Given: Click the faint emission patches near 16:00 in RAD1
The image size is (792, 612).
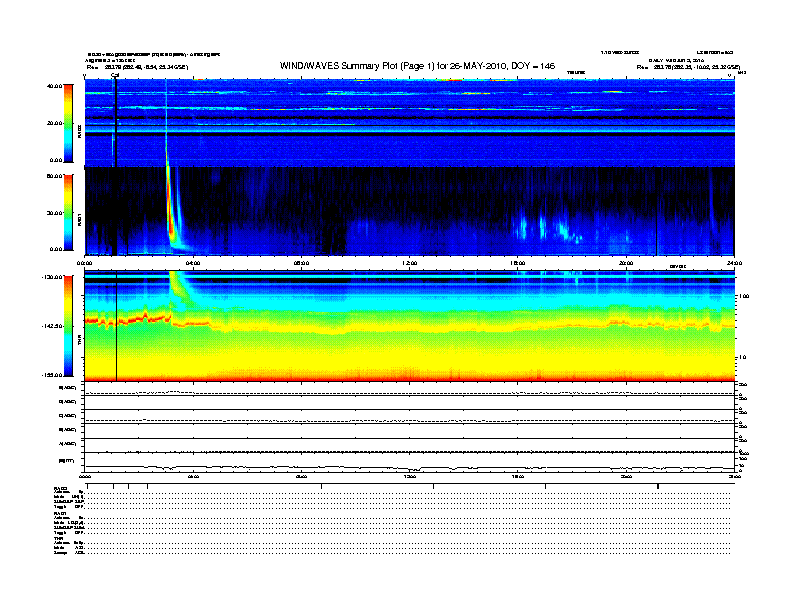Looking at the screenshot, I should (546, 227).
